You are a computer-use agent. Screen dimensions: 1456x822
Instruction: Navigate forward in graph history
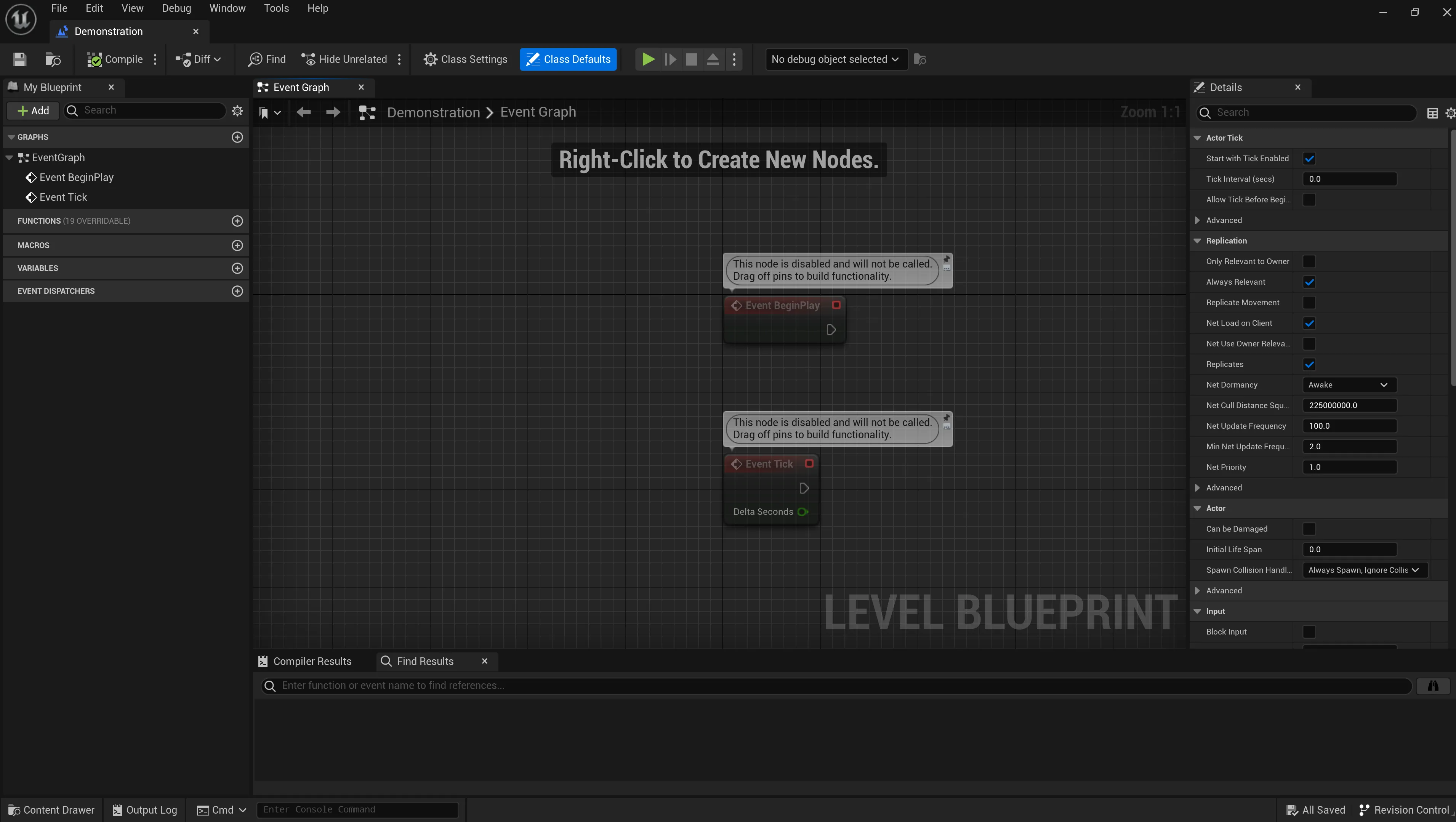pos(333,112)
